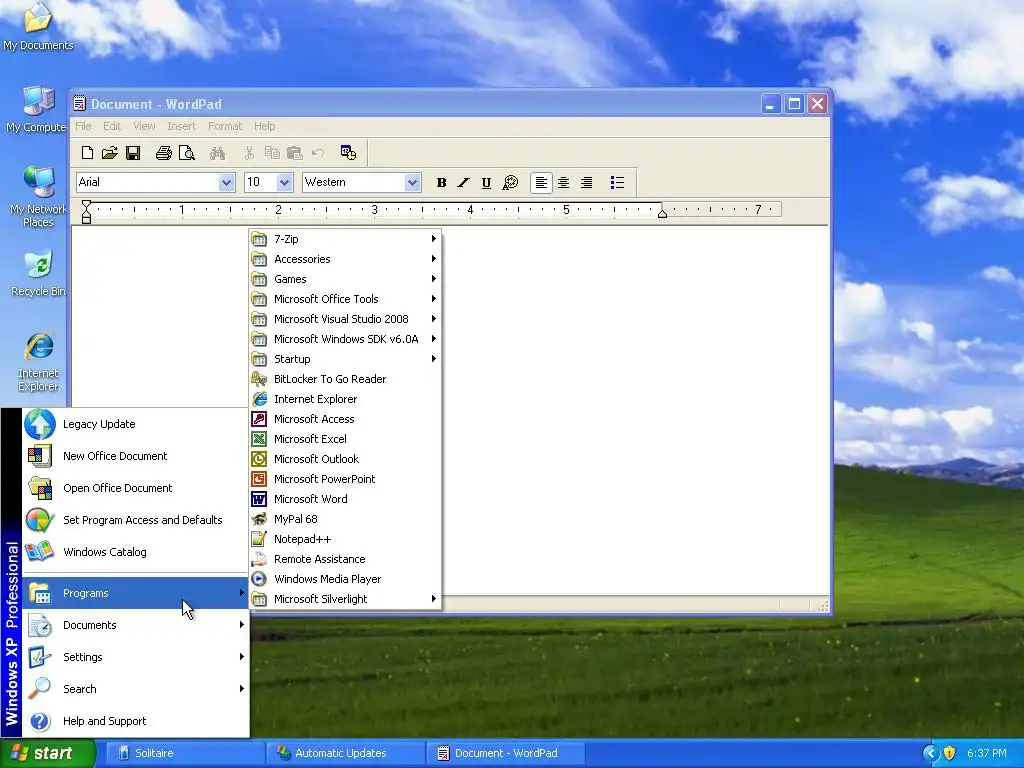Viewport: 1024px width, 768px height.
Task: Open the Western script dropdown
Action: (x=411, y=182)
